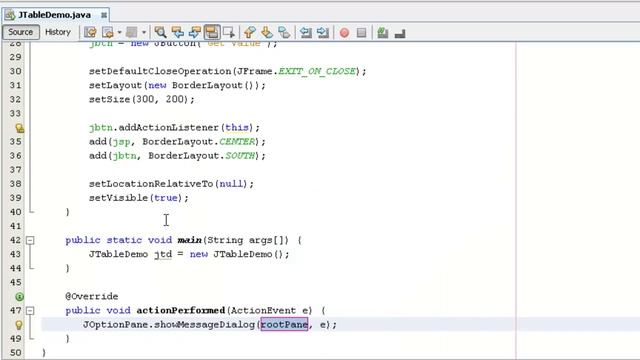640x360 pixels.
Task: Jump to next bookmark
Action: click(267, 32)
